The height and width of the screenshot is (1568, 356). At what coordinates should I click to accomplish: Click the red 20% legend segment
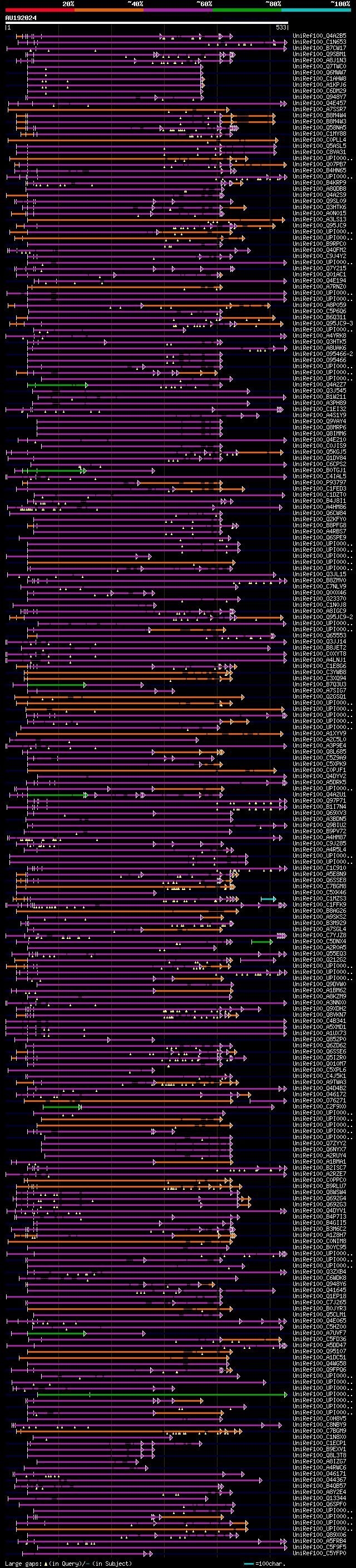pos(39,10)
